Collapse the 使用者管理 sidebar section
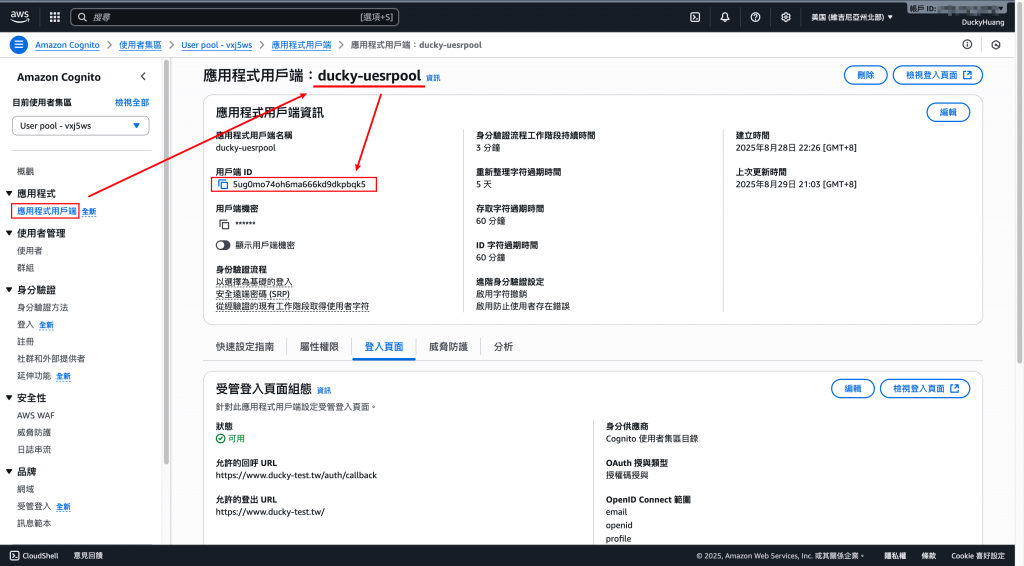 [9, 233]
